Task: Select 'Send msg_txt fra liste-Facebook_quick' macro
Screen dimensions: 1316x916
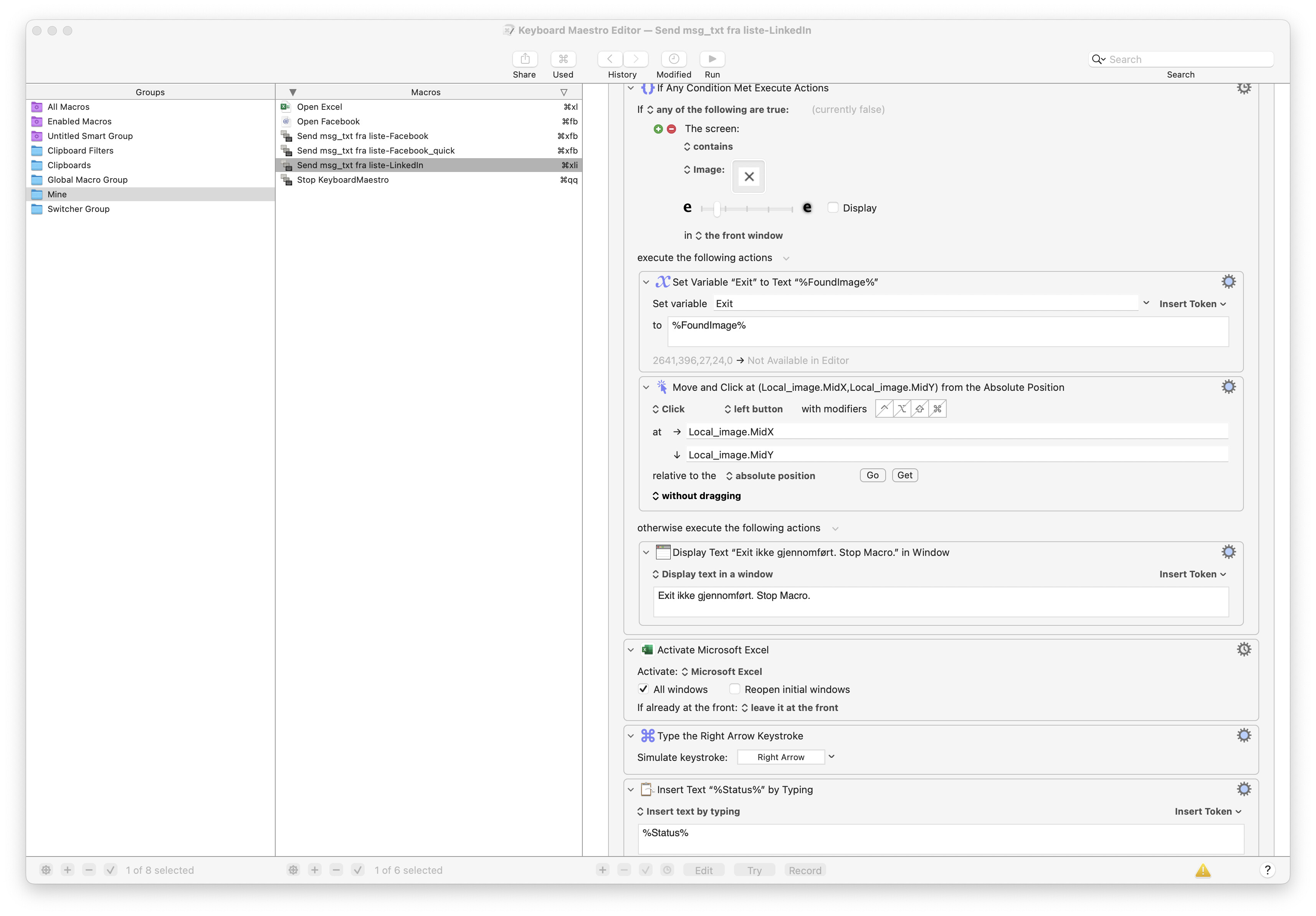Action: pyautogui.click(x=429, y=151)
